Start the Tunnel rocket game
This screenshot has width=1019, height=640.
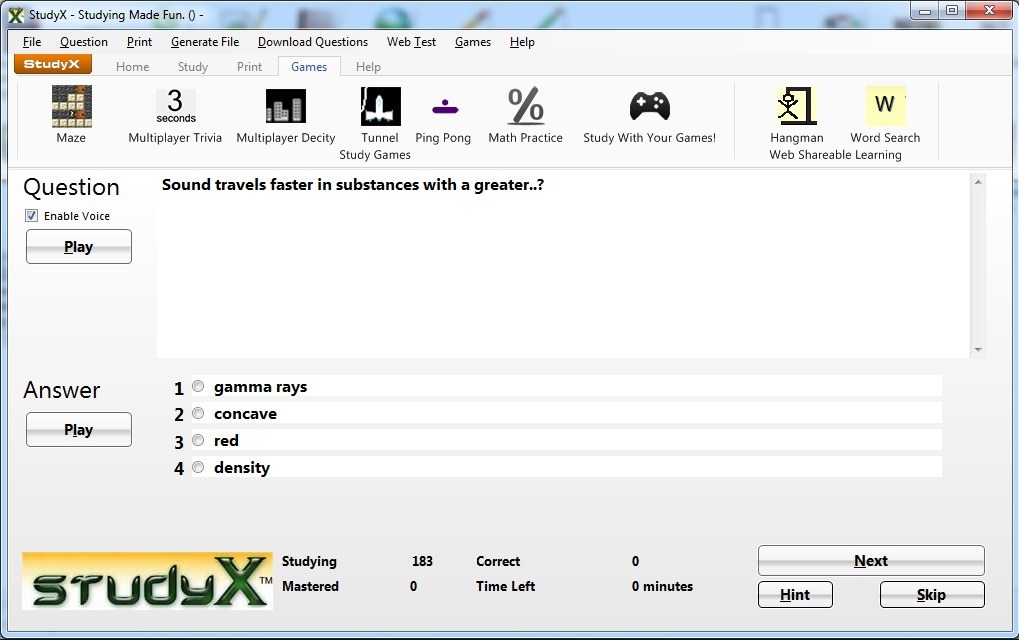coord(381,107)
